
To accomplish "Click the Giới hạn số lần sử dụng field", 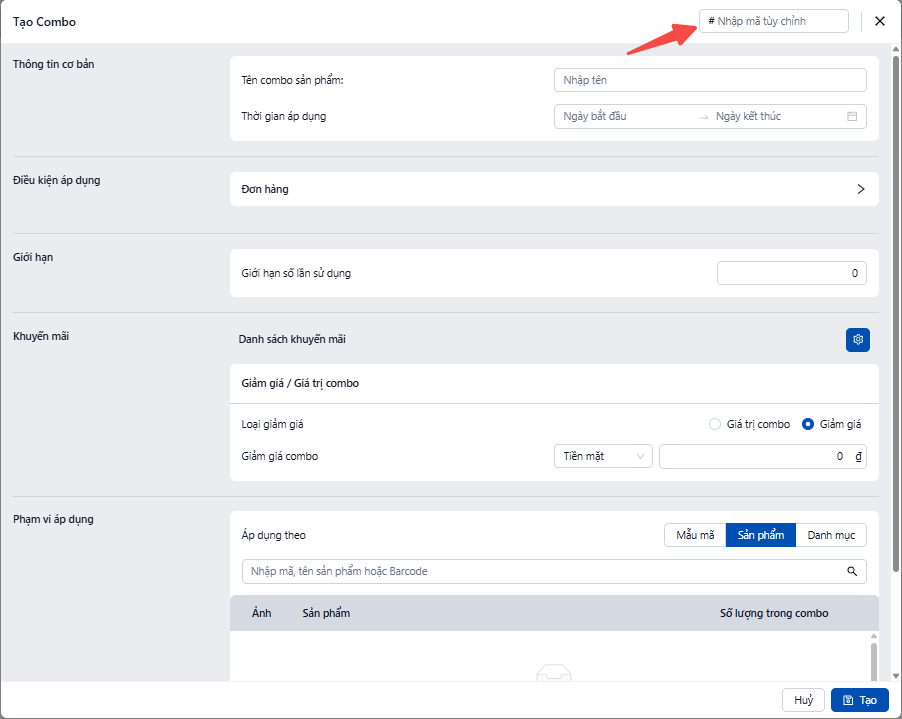I will tap(792, 273).
